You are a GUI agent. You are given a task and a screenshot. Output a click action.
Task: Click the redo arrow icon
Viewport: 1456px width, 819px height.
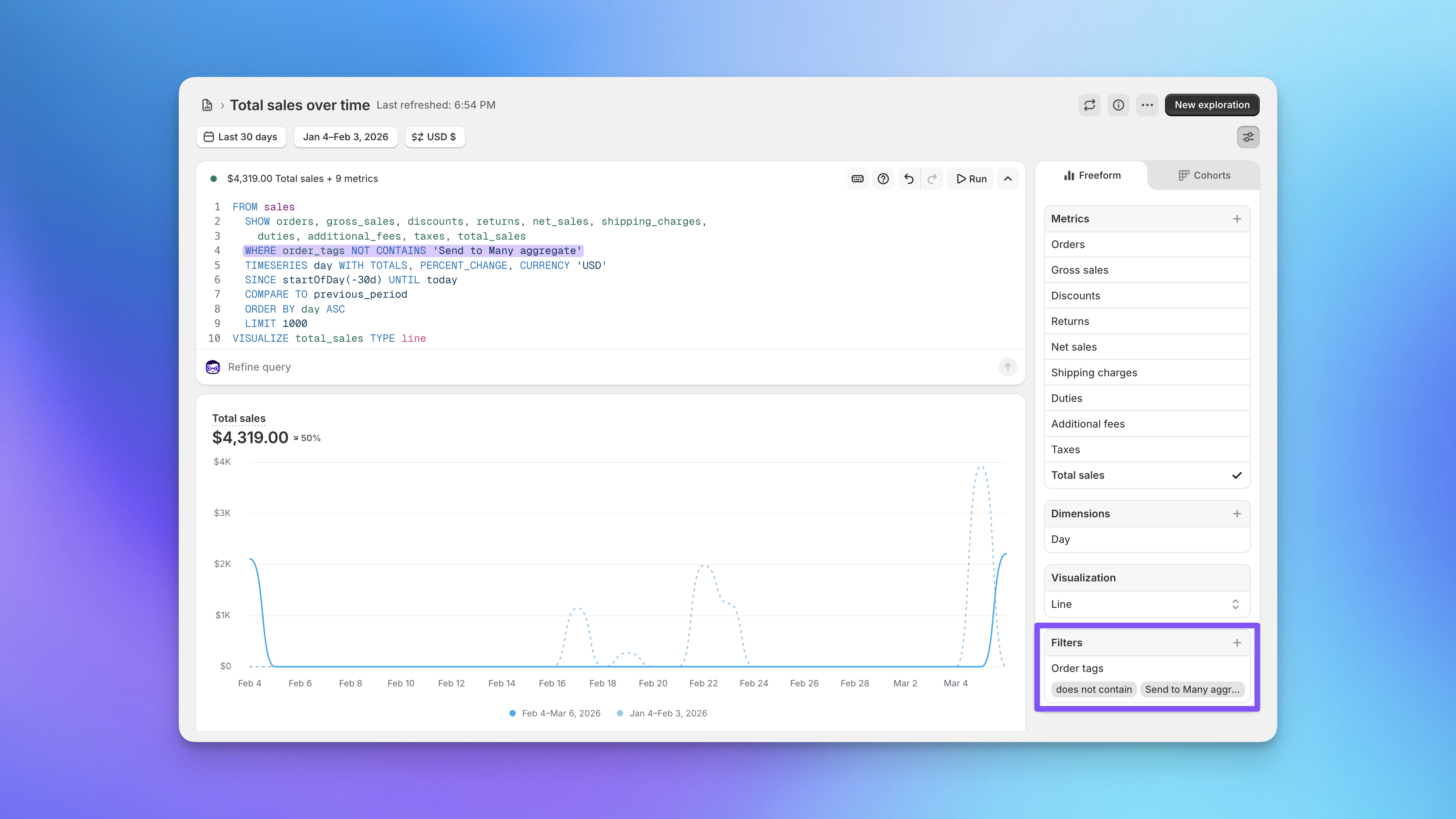[933, 178]
